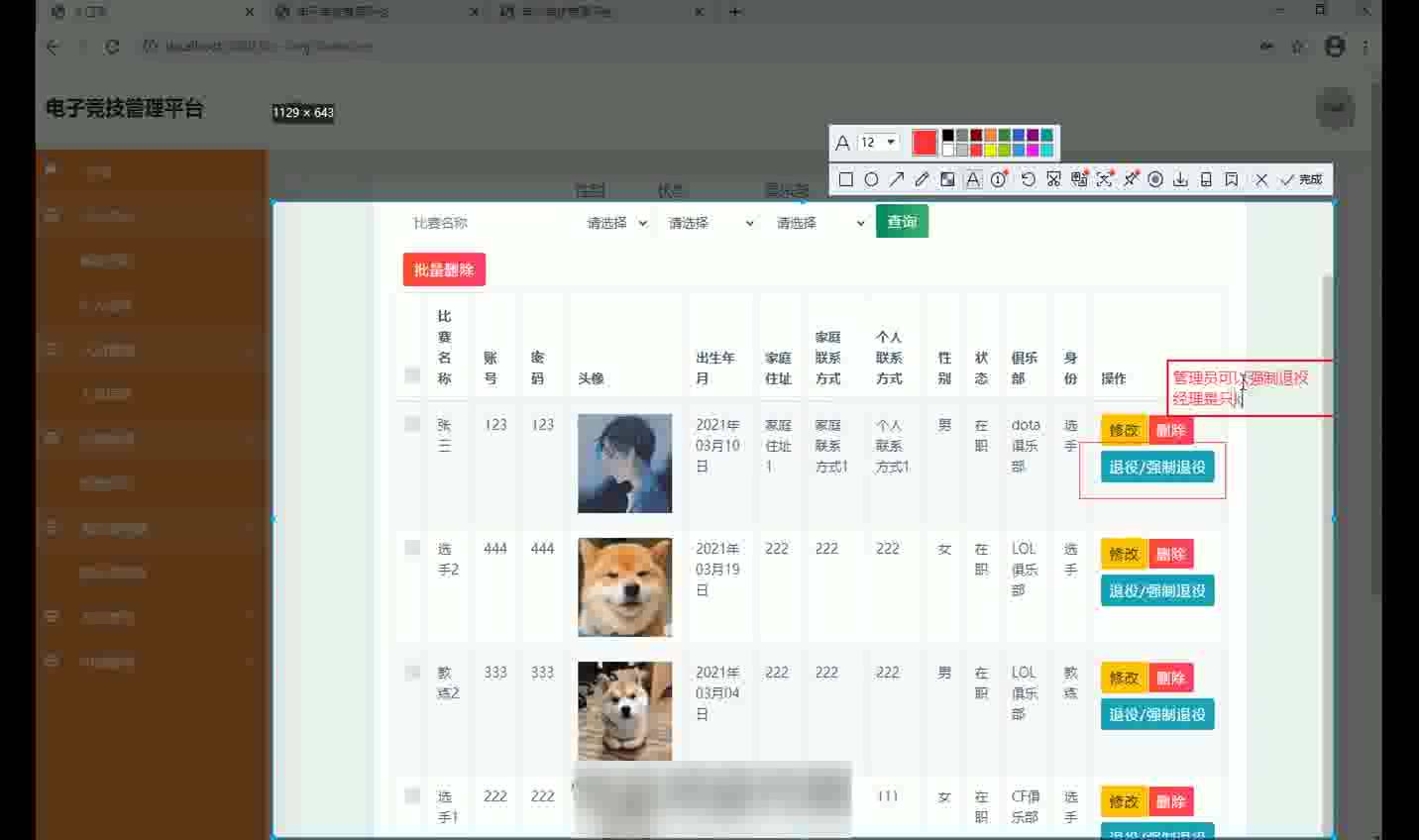The width and height of the screenshot is (1419, 840).
Task: Click 完成 to finish screenshot
Action: [1302, 179]
